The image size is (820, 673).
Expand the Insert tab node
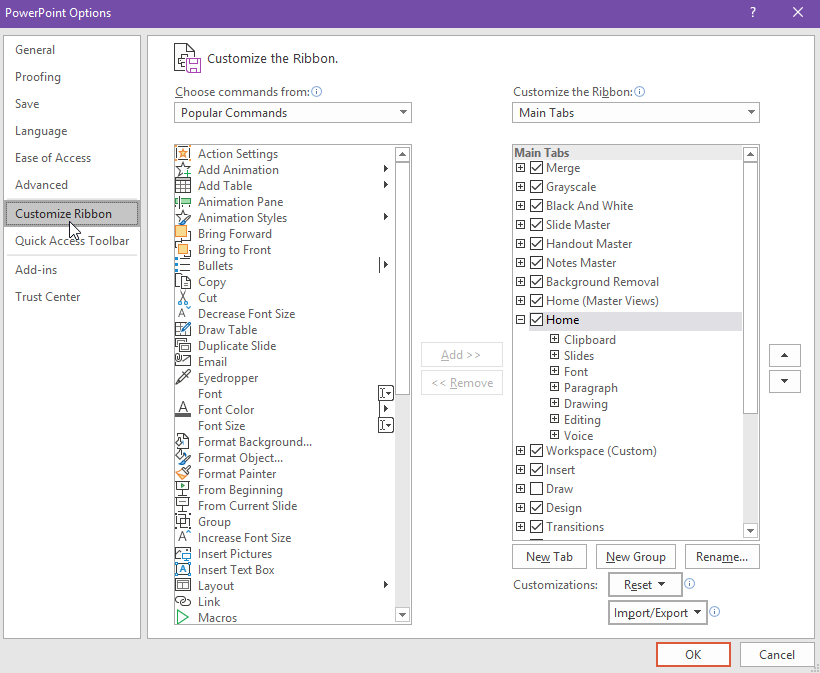tap(520, 470)
